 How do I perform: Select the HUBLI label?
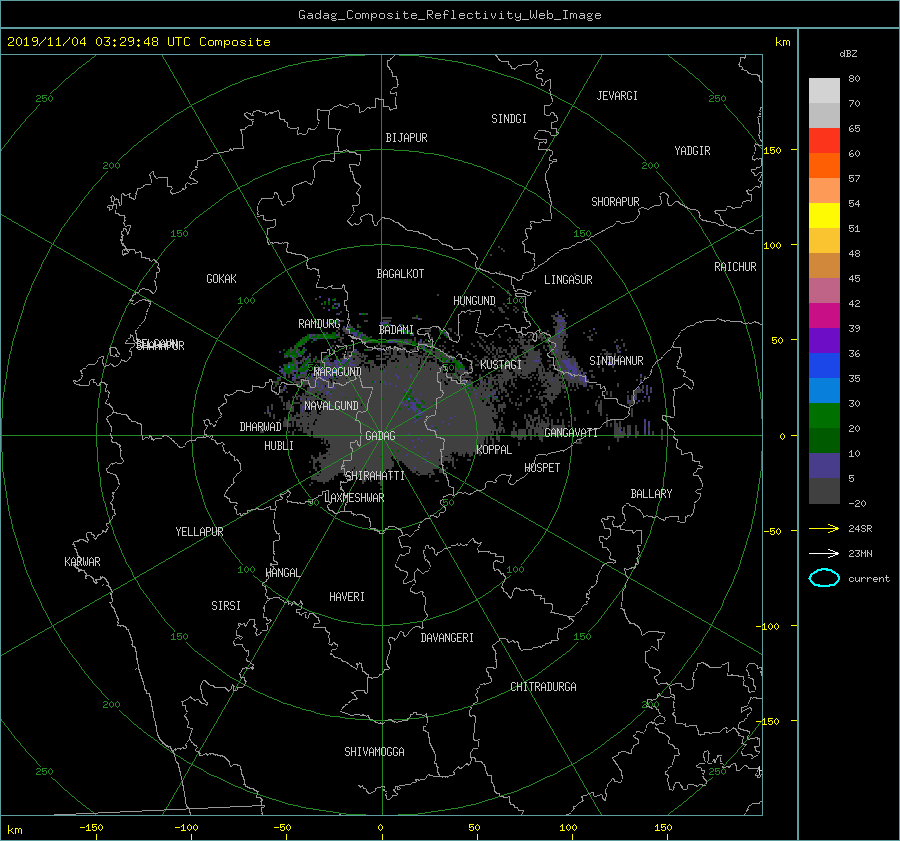(x=279, y=446)
